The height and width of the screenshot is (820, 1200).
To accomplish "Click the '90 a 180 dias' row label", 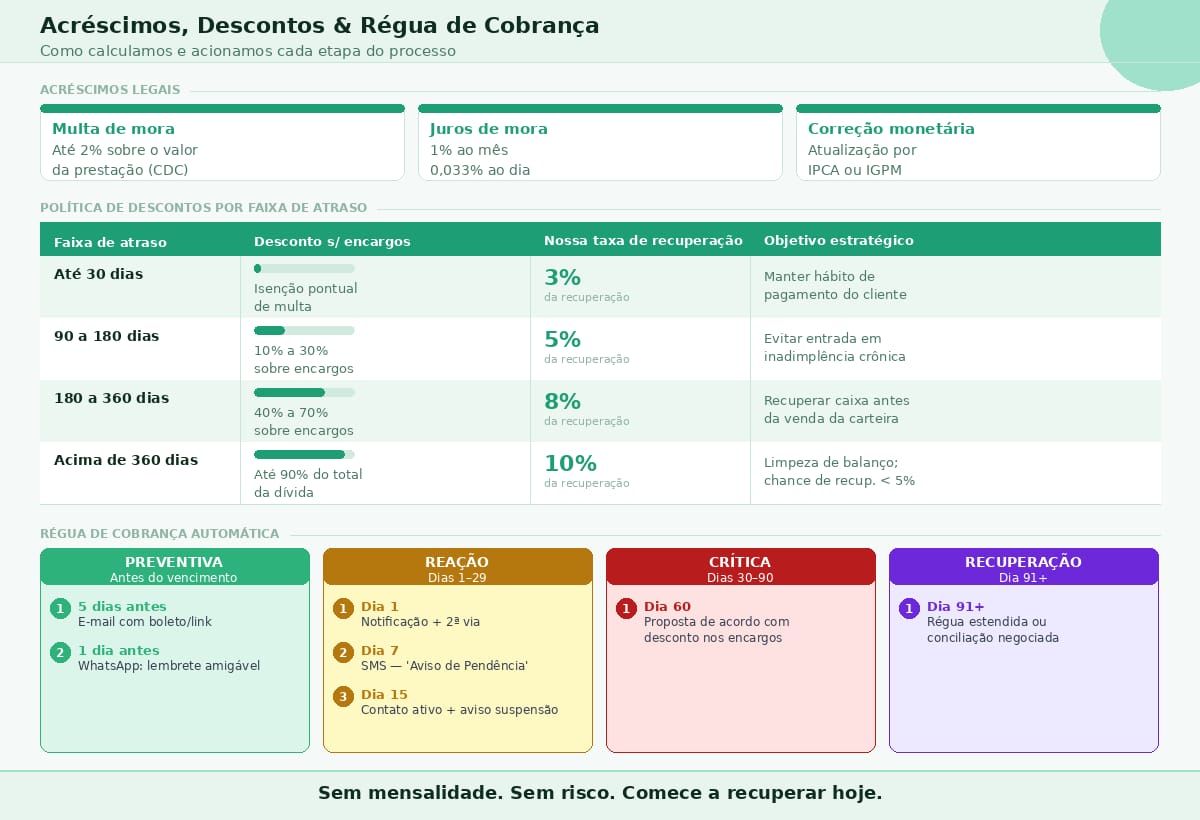I will (106, 336).
